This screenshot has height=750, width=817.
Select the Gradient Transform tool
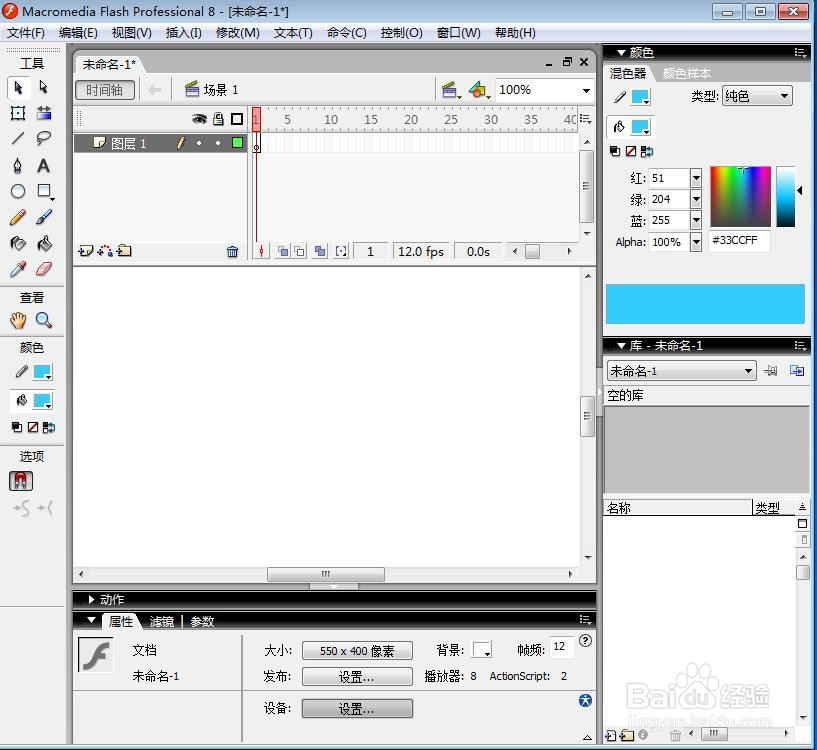(44, 113)
